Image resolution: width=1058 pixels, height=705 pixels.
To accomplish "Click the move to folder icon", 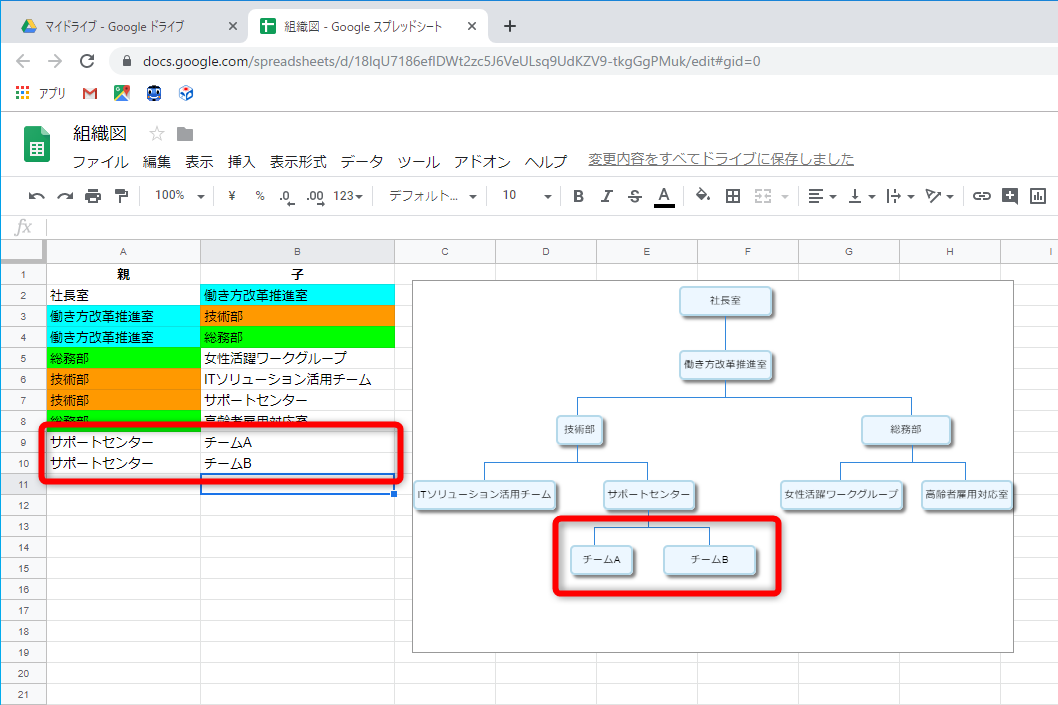I will (x=185, y=134).
